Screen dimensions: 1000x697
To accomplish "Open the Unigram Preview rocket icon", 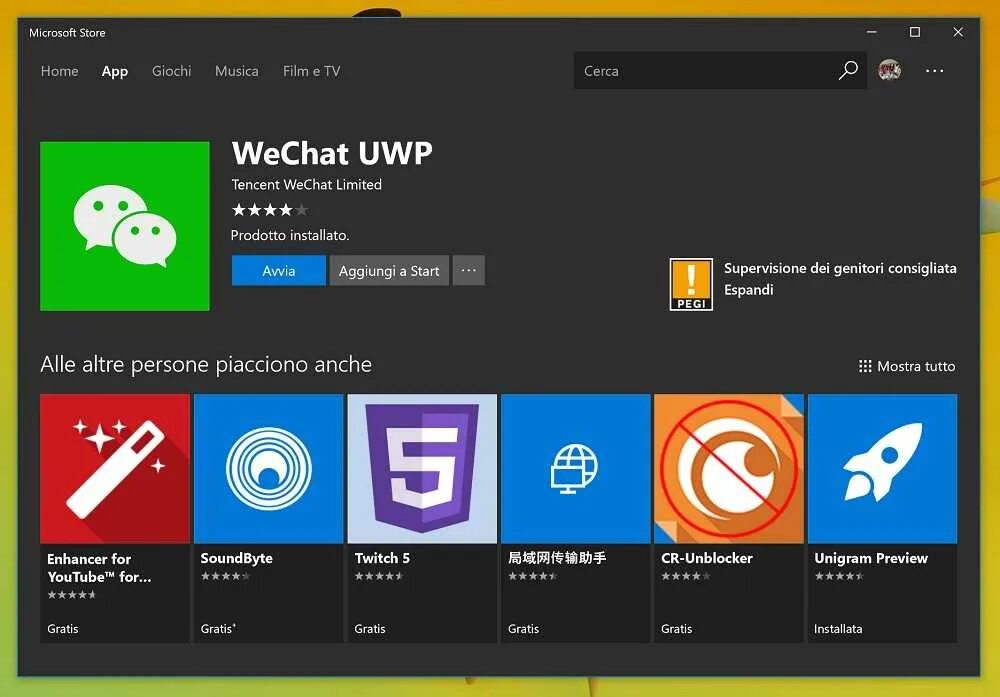I will (883, 469).
